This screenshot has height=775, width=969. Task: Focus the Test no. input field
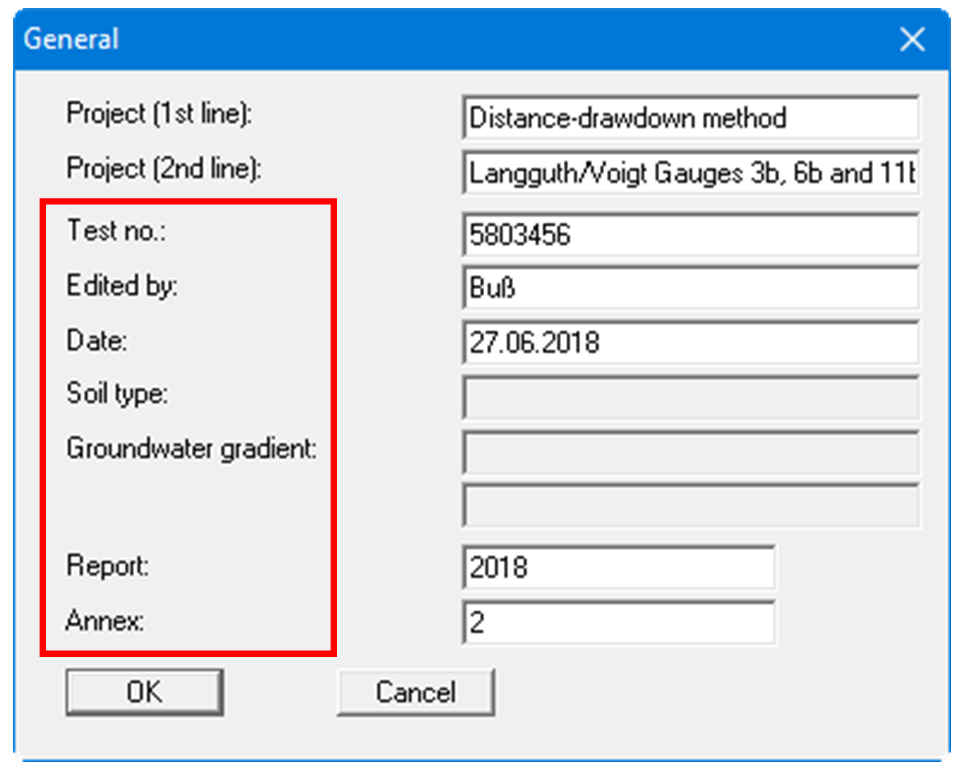tap(690, 235)
